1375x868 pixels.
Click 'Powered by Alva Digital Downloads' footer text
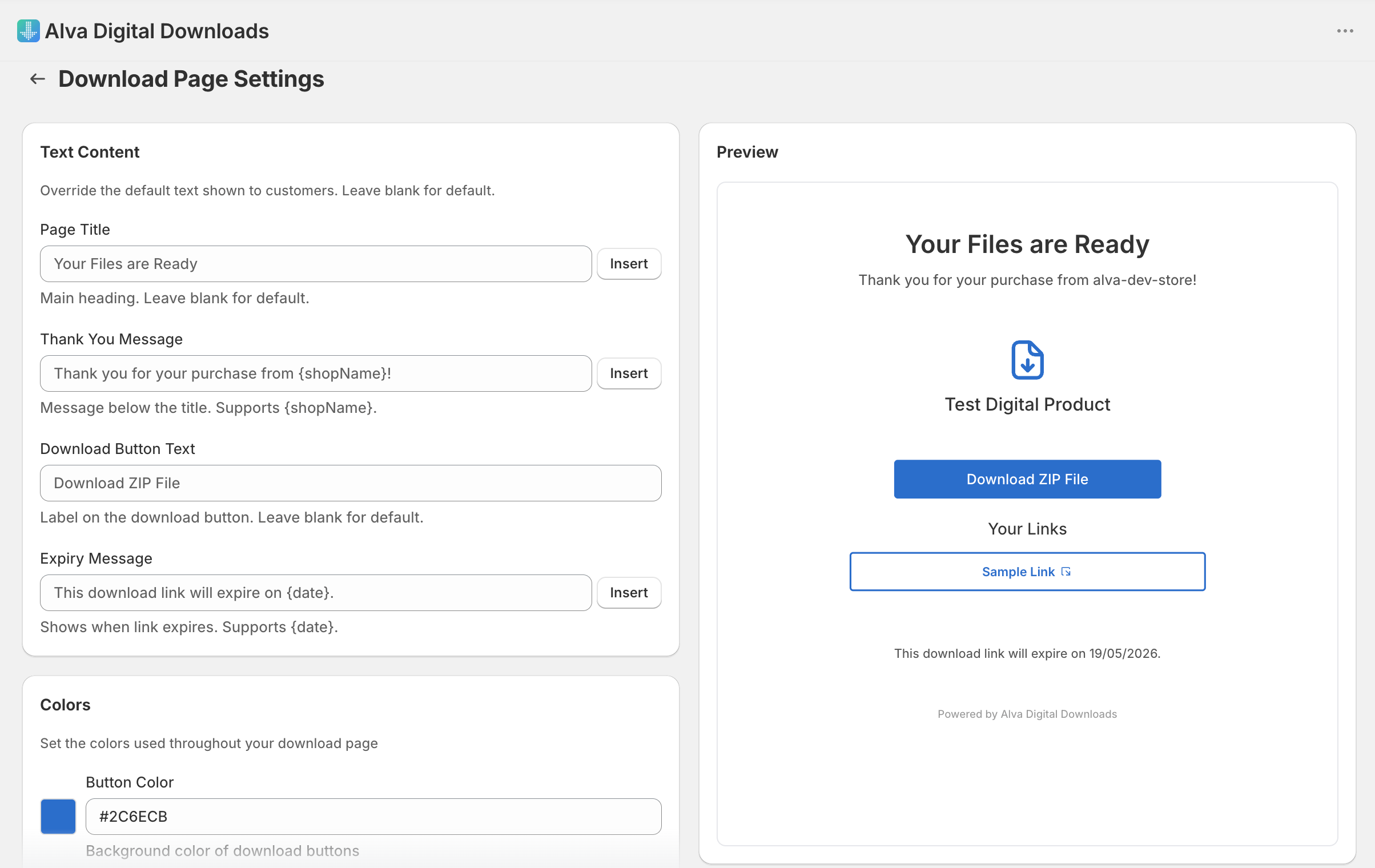tap(1027, 714)
